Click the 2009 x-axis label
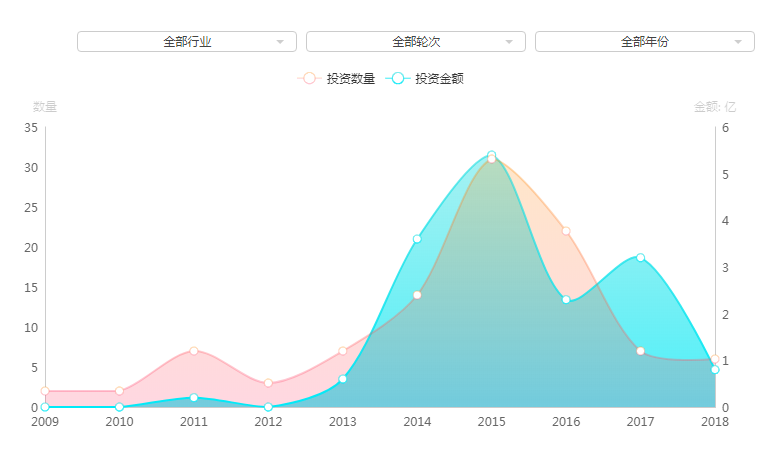The image size is (777, 458). click(45, 422)
